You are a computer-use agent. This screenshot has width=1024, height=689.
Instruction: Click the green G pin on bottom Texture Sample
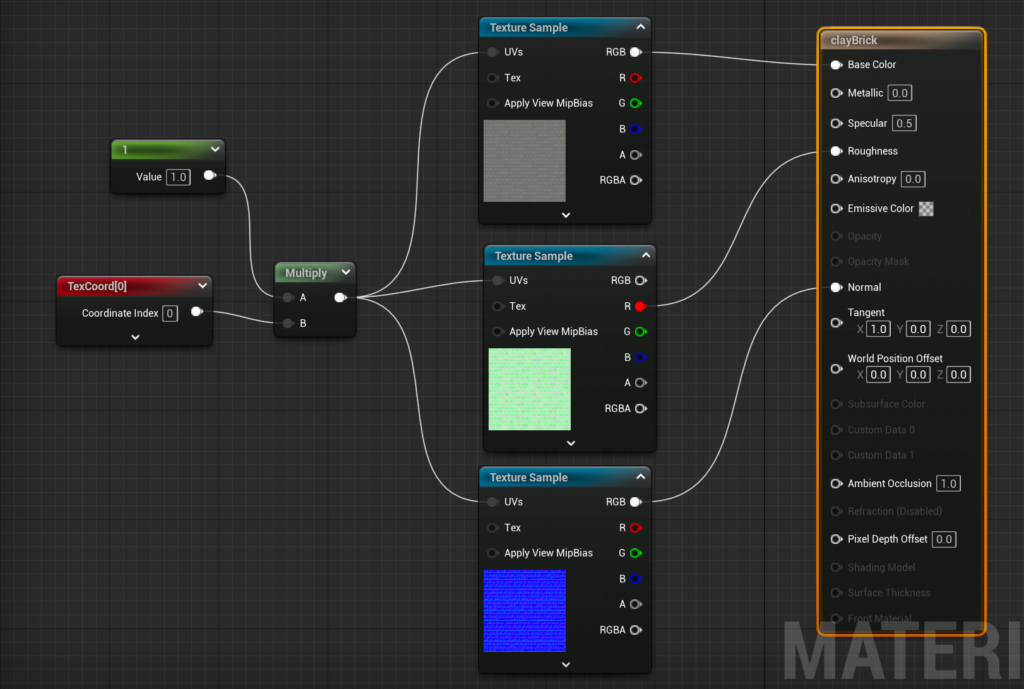point(635,553)
